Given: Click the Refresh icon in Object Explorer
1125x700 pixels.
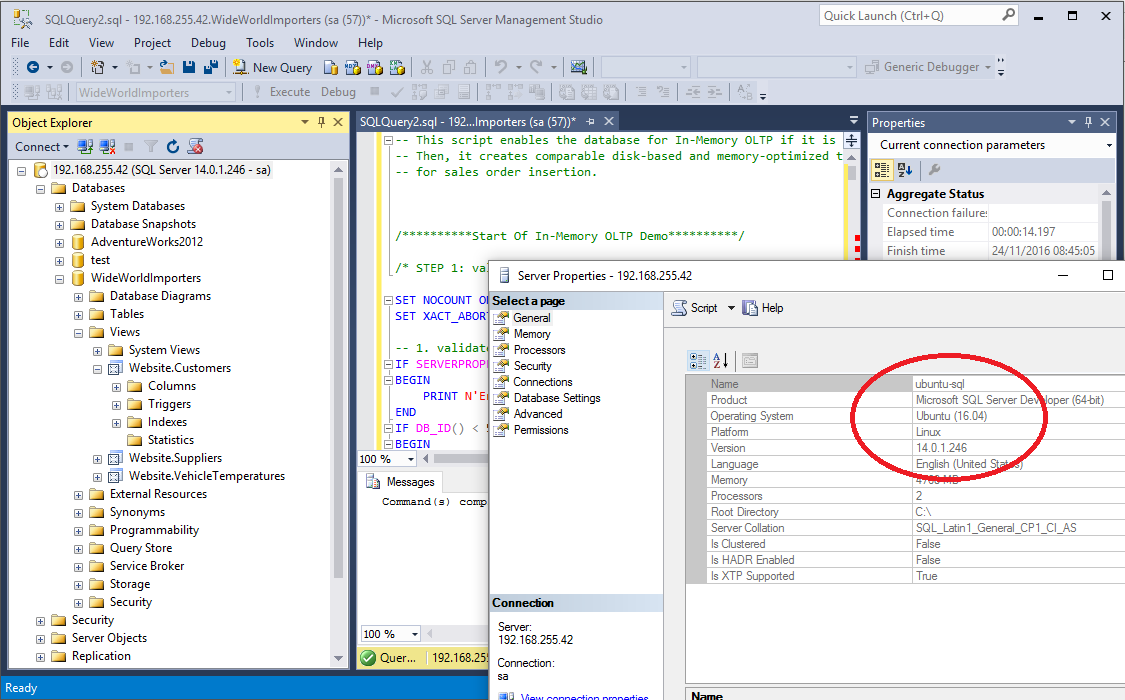Looking at the screenshot, I should coord(173,146).
